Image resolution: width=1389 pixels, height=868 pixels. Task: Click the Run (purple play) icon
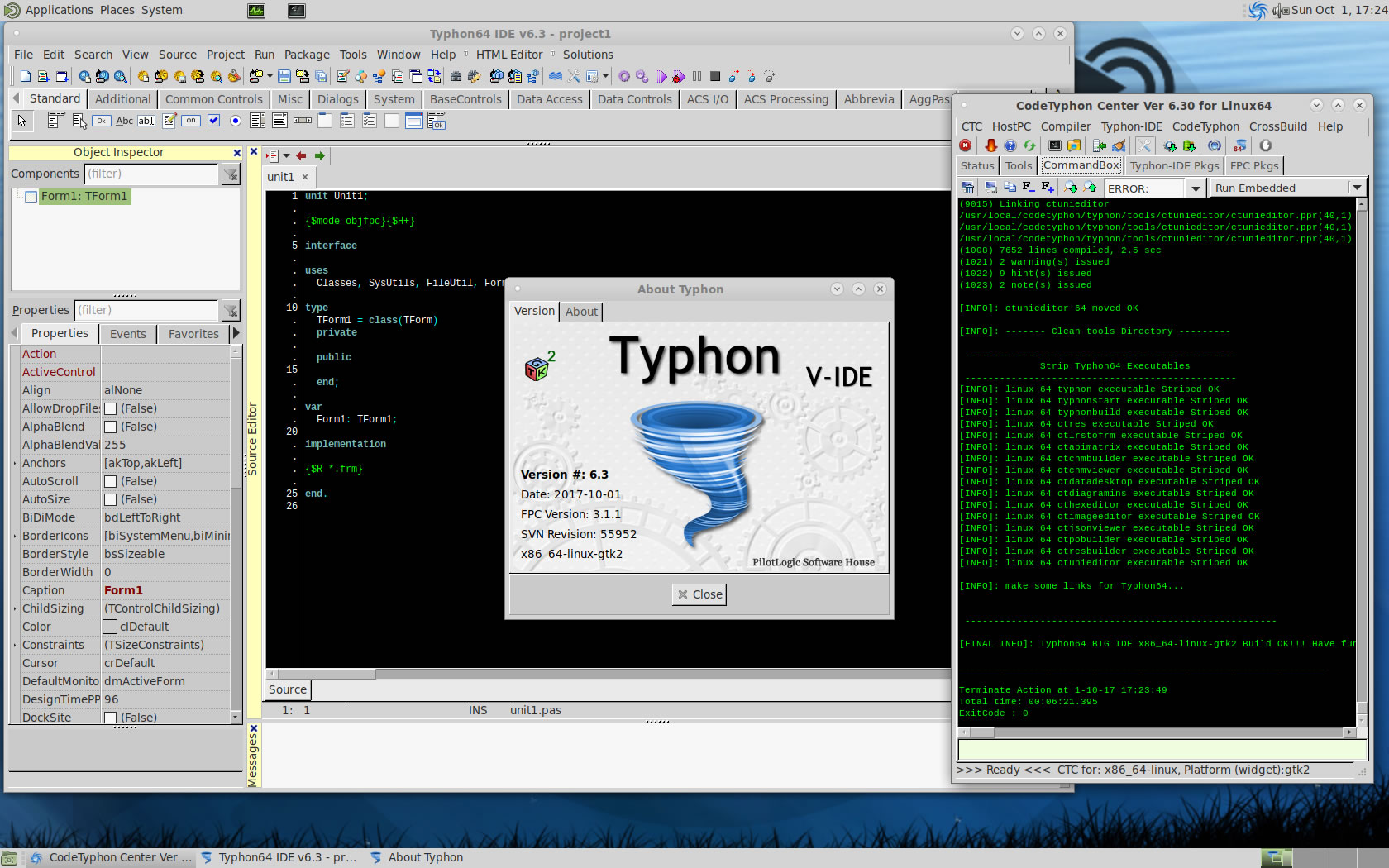(x=661, y=76)
